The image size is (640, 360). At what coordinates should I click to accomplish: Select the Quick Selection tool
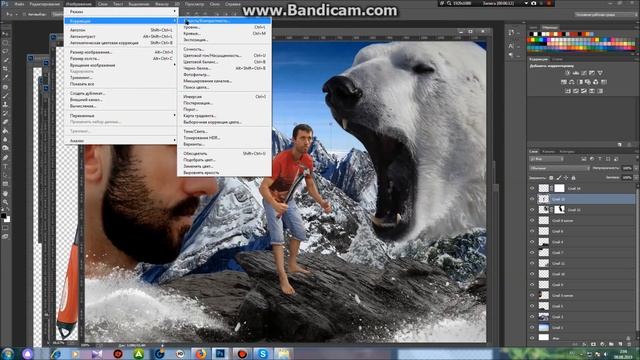click(5, 60)
